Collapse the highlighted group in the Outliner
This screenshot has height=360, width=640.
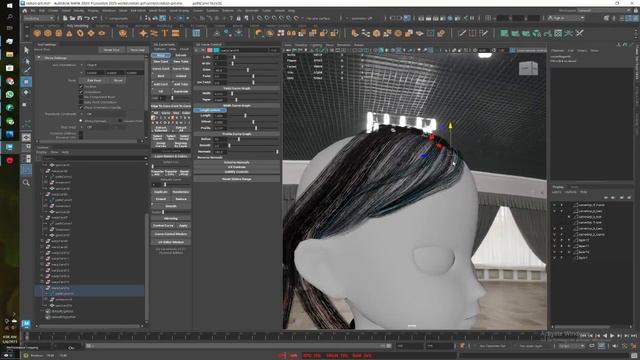42,288
